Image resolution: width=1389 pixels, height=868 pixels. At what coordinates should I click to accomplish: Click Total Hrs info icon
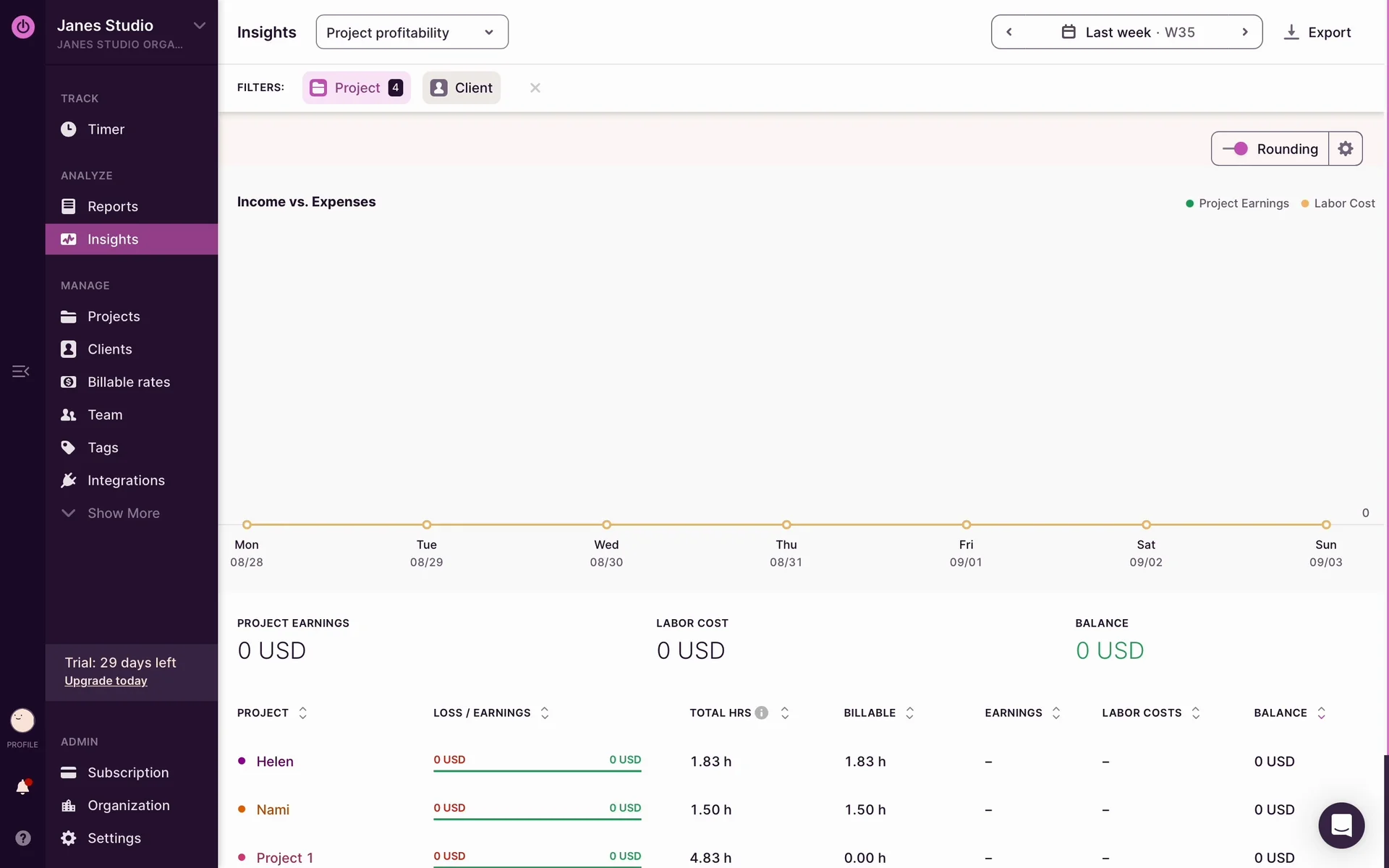[x=761, y=712]
